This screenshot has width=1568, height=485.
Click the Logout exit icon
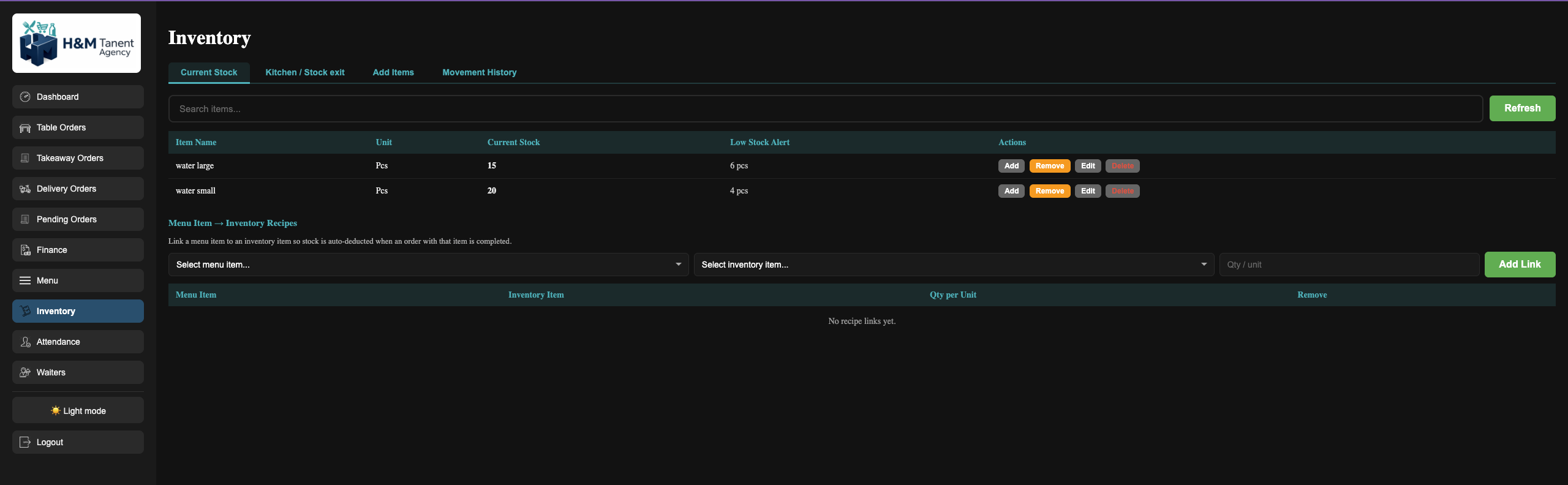[x=25, y=442]
